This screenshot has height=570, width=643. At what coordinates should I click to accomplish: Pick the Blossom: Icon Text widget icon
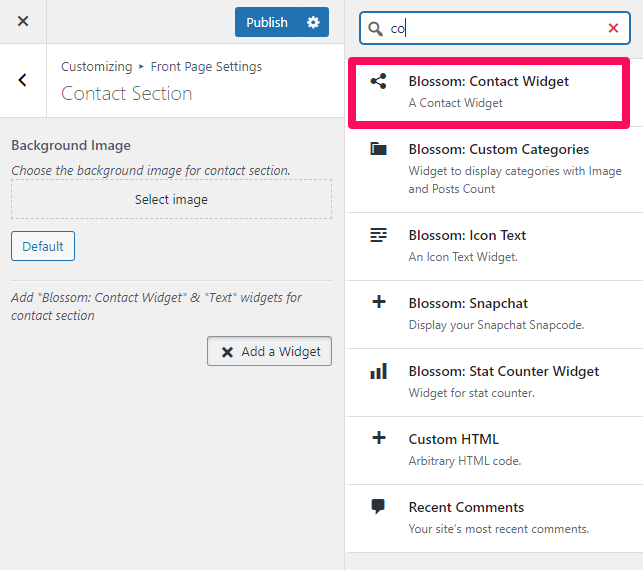(x=379, y=235)
